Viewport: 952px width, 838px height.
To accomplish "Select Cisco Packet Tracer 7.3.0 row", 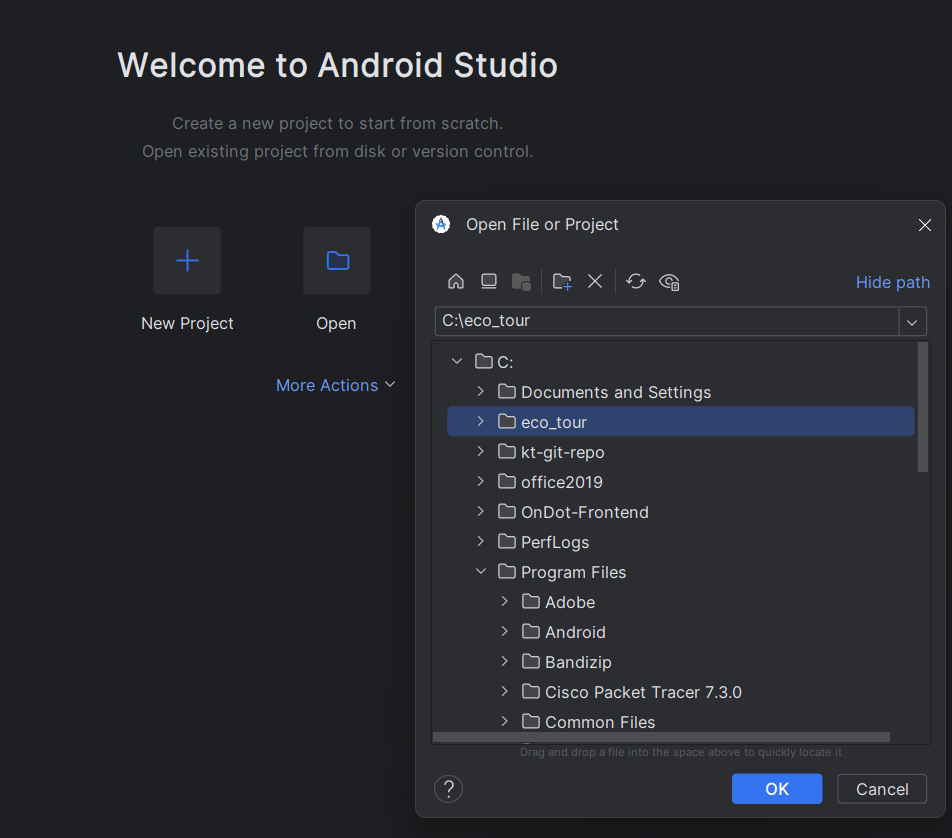I will pyautogui.click(x=681, y=692).
